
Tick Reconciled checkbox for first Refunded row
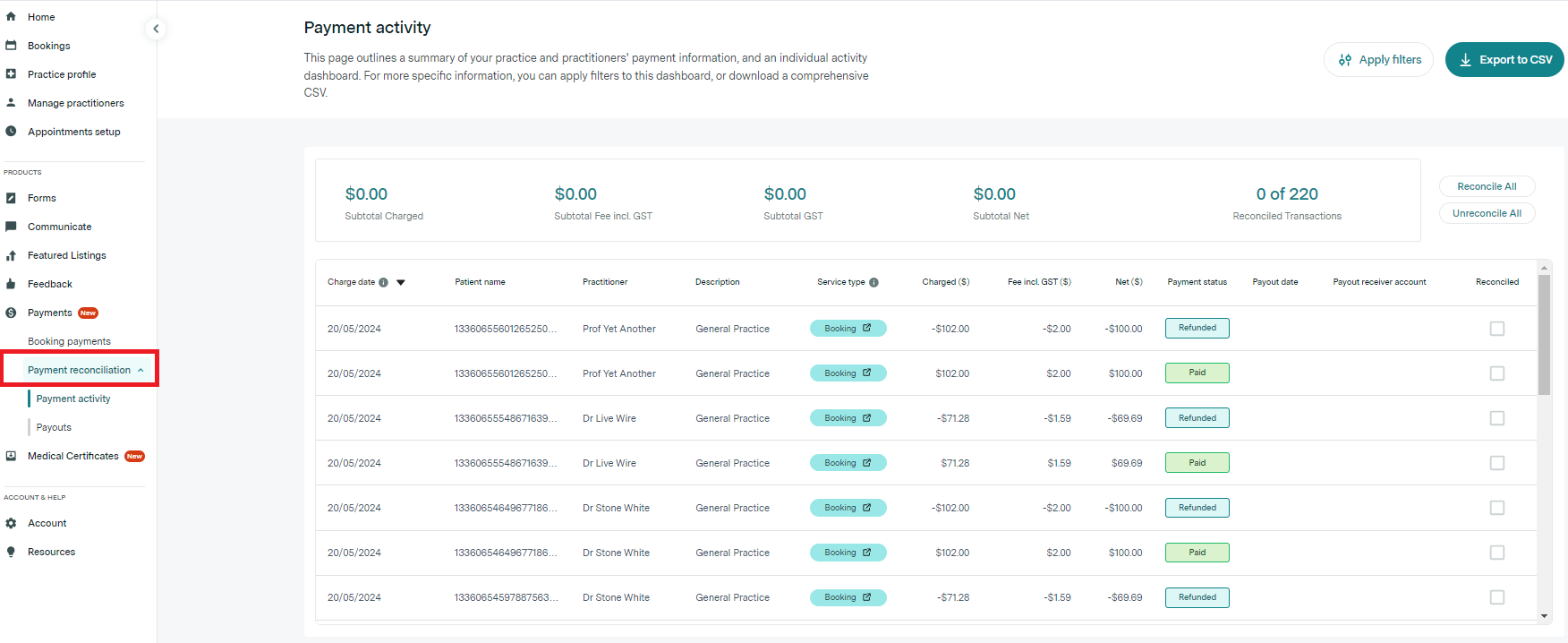click(x=1496, y=329)
